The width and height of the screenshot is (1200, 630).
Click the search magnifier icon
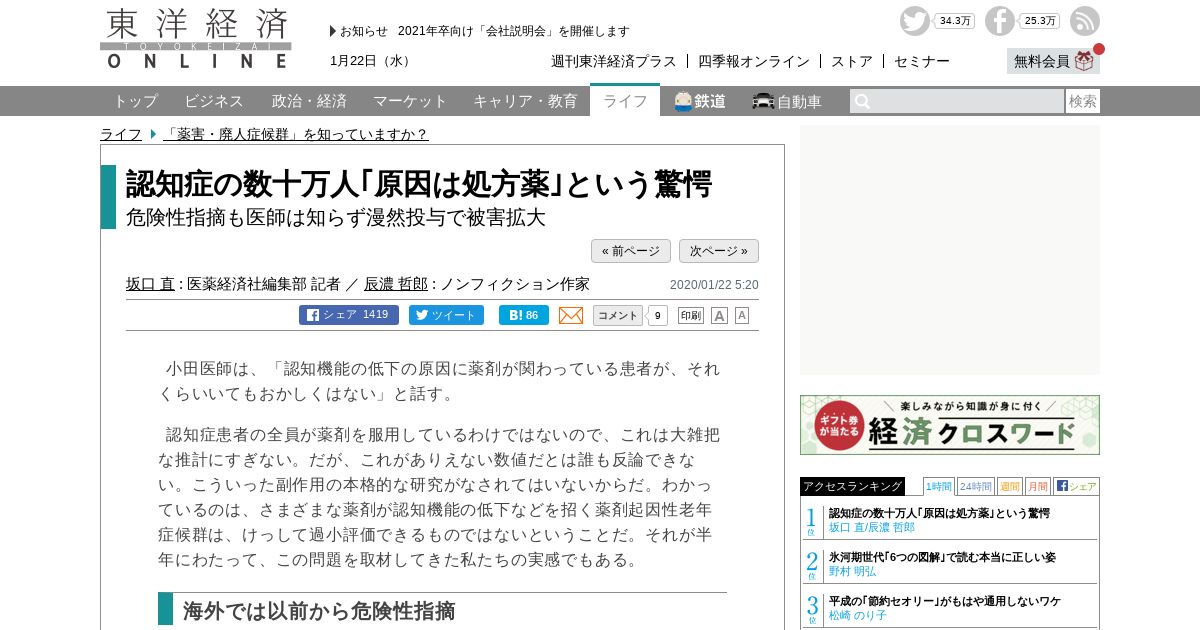[x=862, y=101]
